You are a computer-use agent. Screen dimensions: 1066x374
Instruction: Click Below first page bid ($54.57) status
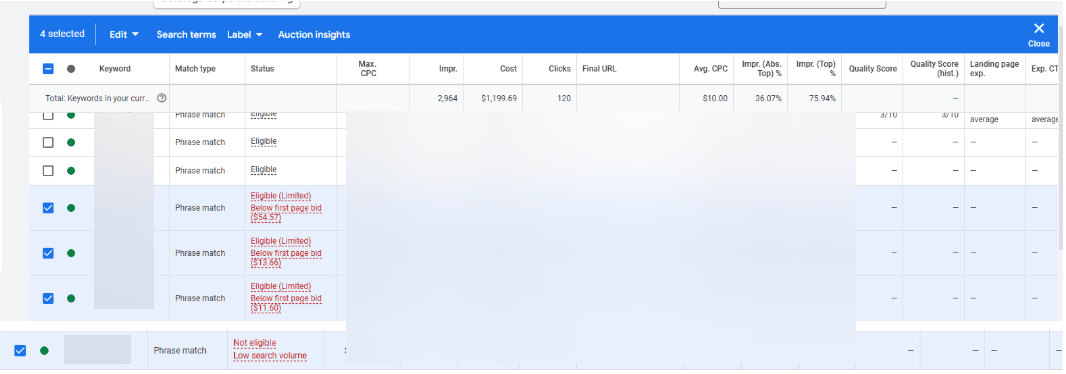(286, 213)
